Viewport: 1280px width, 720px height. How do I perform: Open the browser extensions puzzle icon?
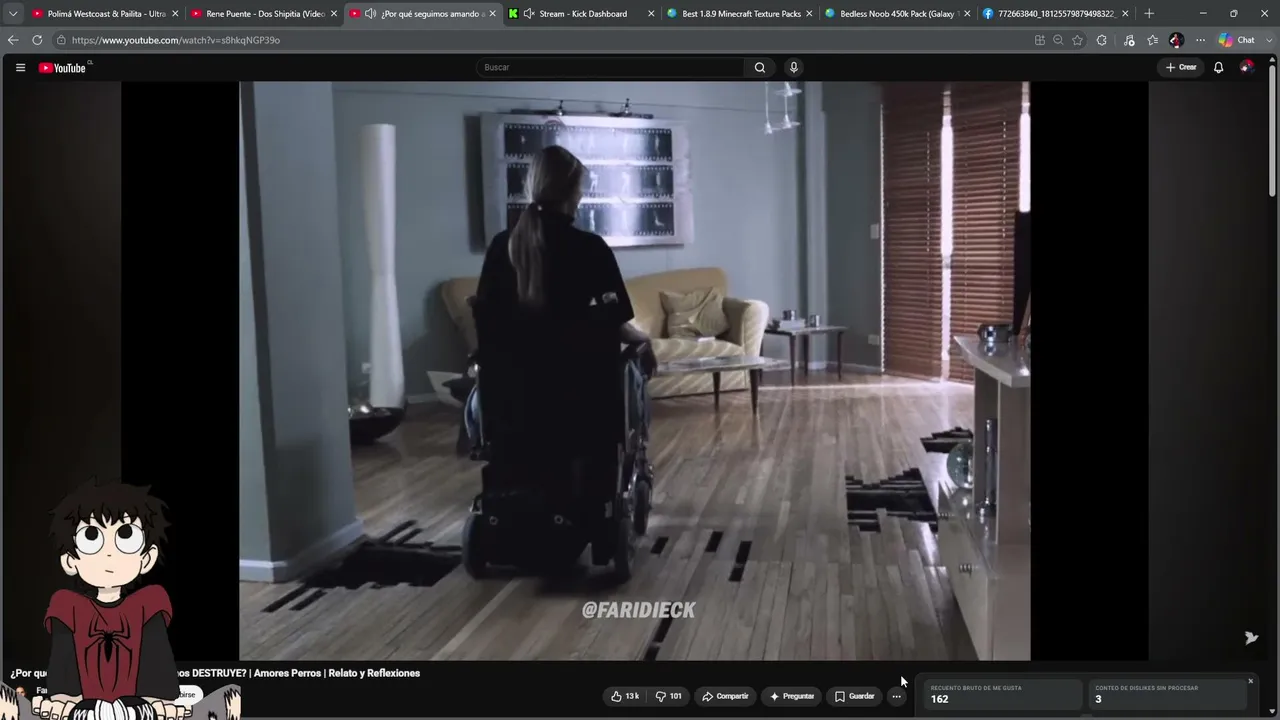point(1102,40)
